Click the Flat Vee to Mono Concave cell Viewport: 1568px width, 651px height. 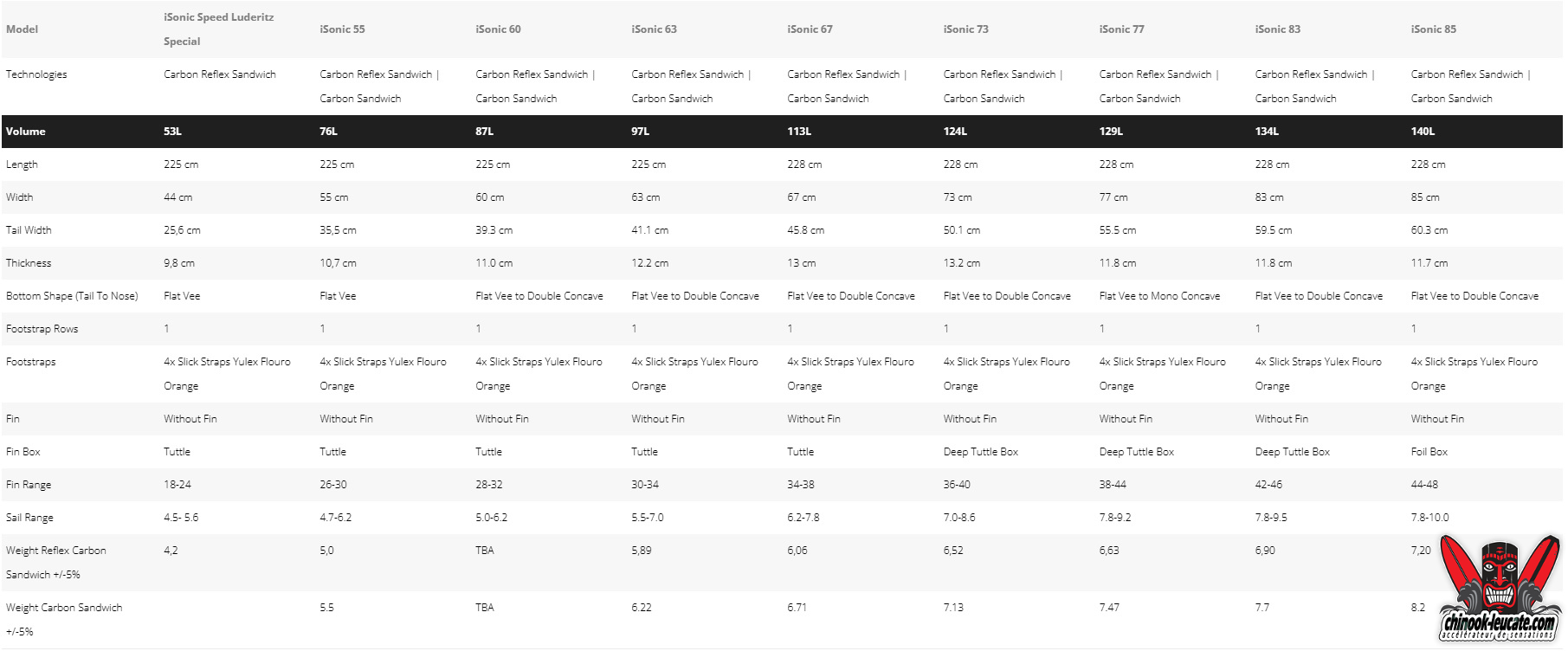pyautogui.click(x=1159, y=296)
